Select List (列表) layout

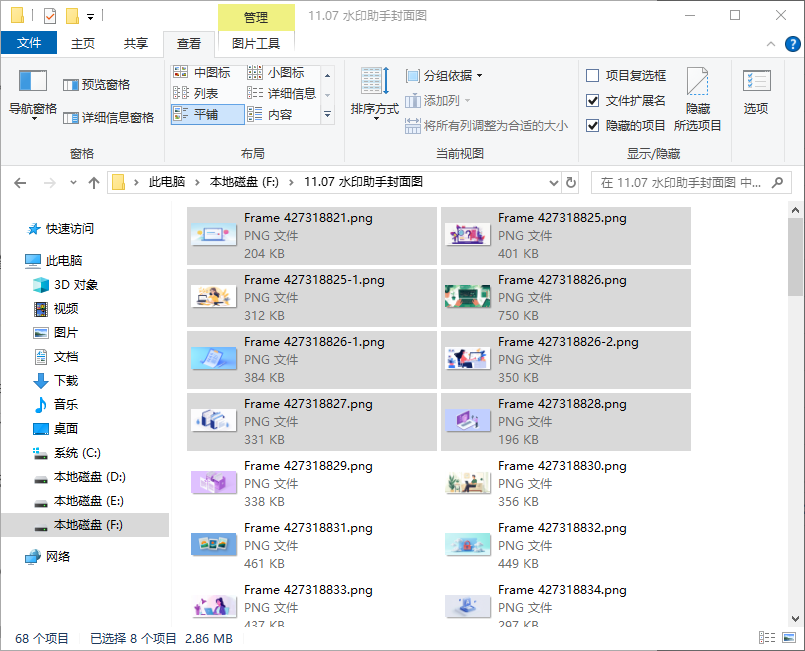click(x=196, y=93)
